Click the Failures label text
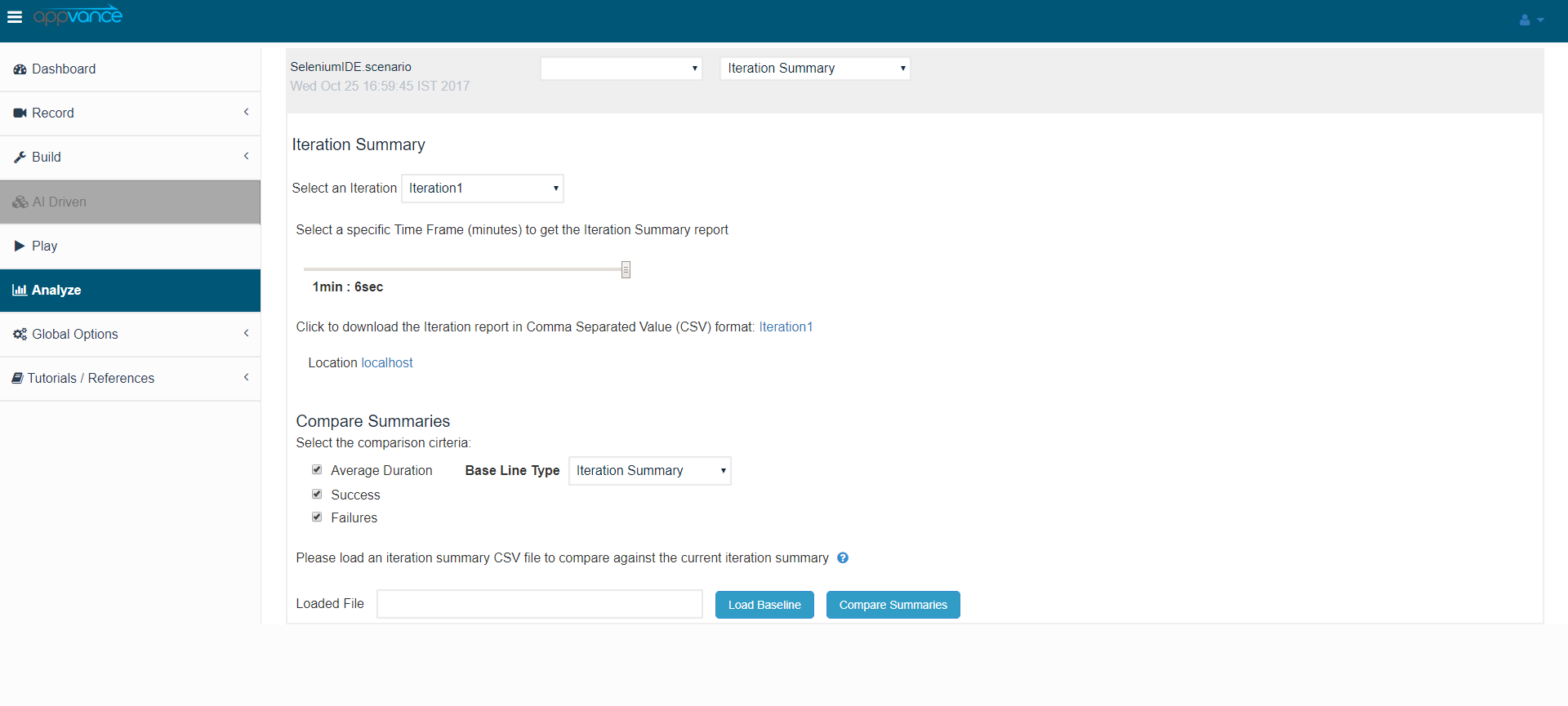 [354, 518]
